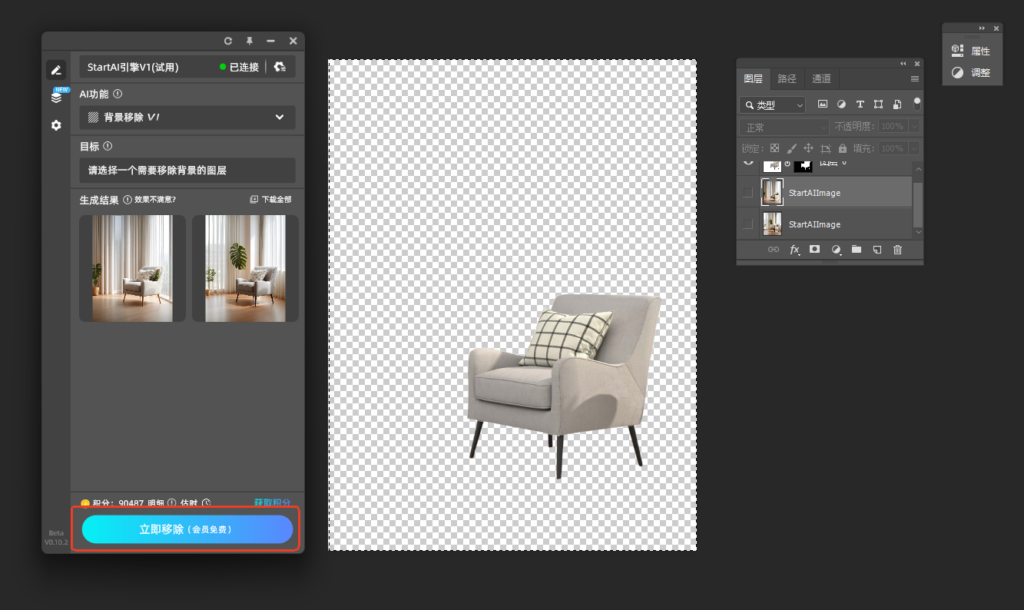Open the 调整 adjustments panel icon

pos(957,72)
